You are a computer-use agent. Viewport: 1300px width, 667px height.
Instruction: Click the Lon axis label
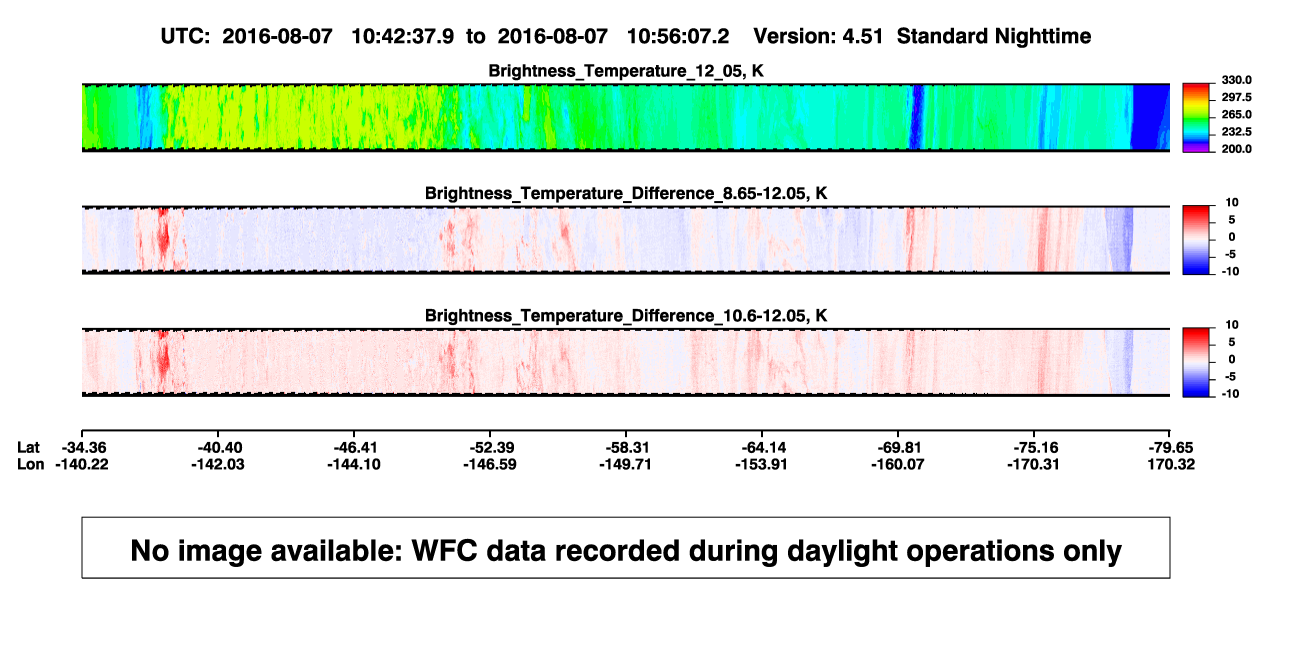(x=31, y=464)
